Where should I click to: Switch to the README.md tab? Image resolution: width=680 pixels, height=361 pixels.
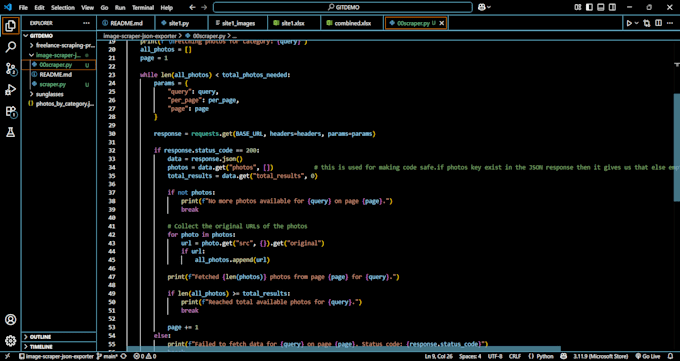(x=126, y=23)
